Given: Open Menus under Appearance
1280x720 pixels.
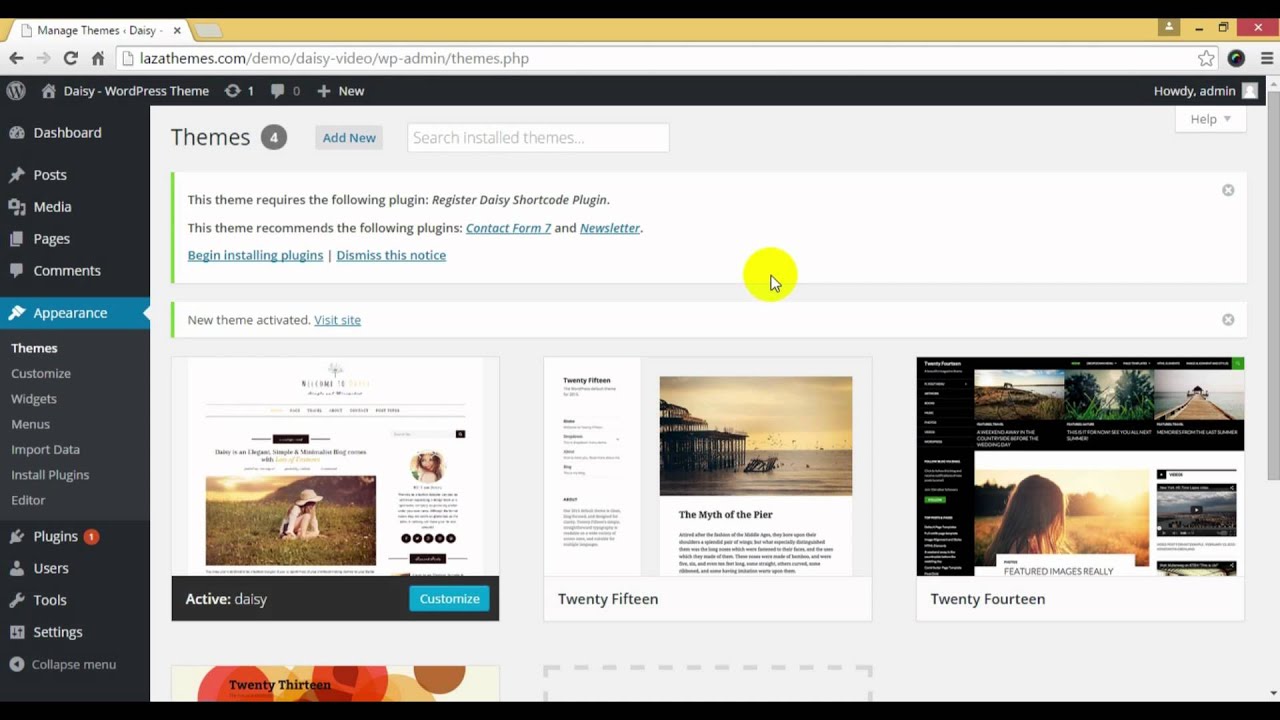Looking at the screenshot, I should [x=30, y=424].
